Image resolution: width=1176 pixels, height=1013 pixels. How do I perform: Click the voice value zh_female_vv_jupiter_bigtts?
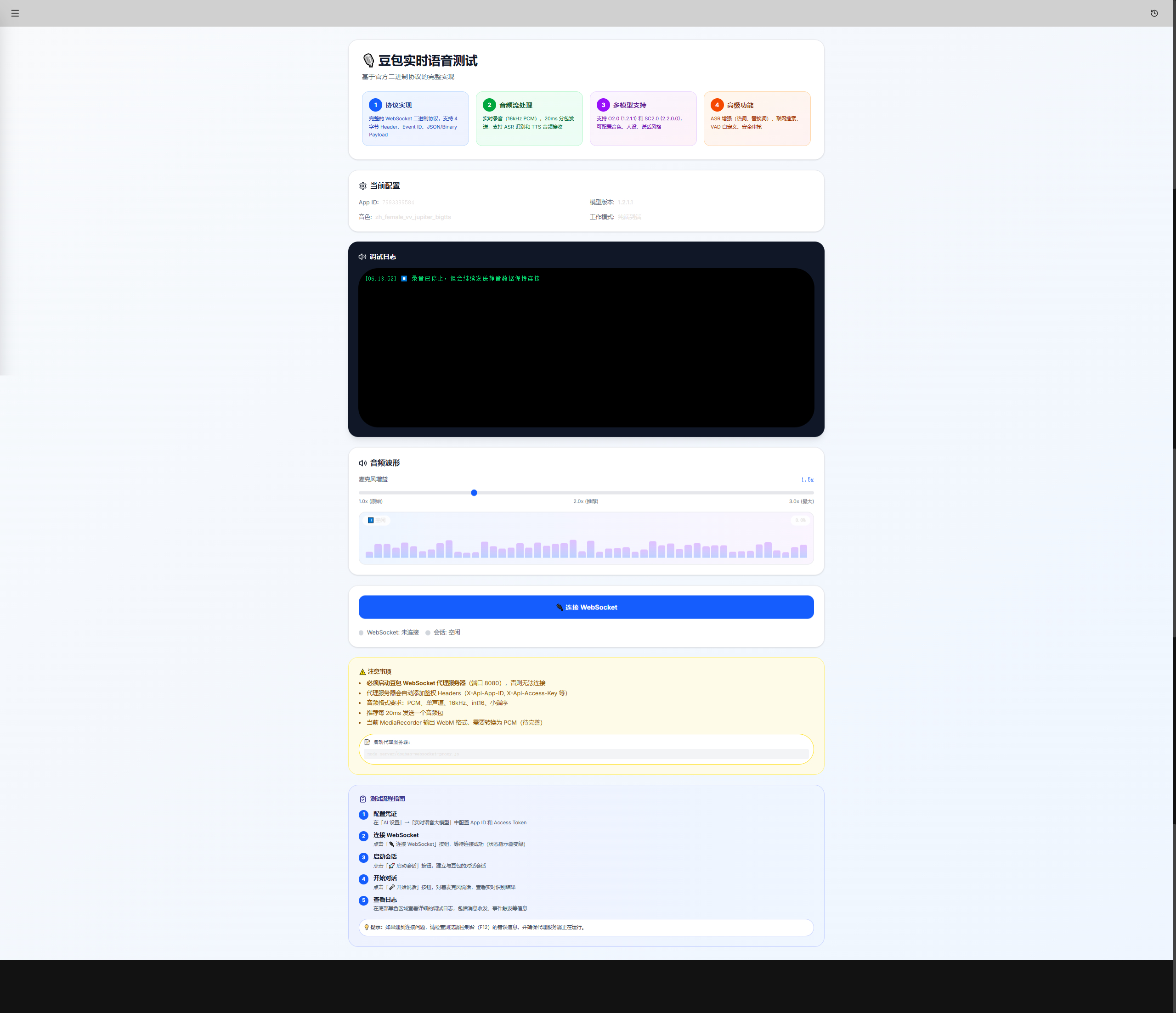413,217
